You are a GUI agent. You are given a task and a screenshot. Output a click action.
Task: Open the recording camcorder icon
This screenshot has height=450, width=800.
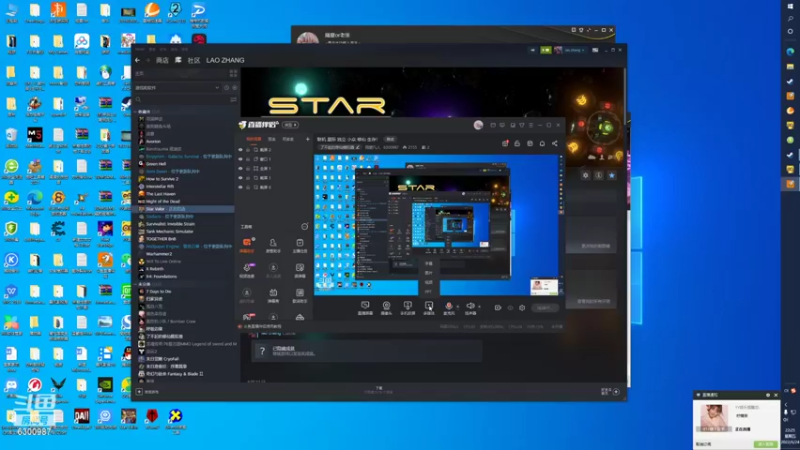(x=497, y=308)
